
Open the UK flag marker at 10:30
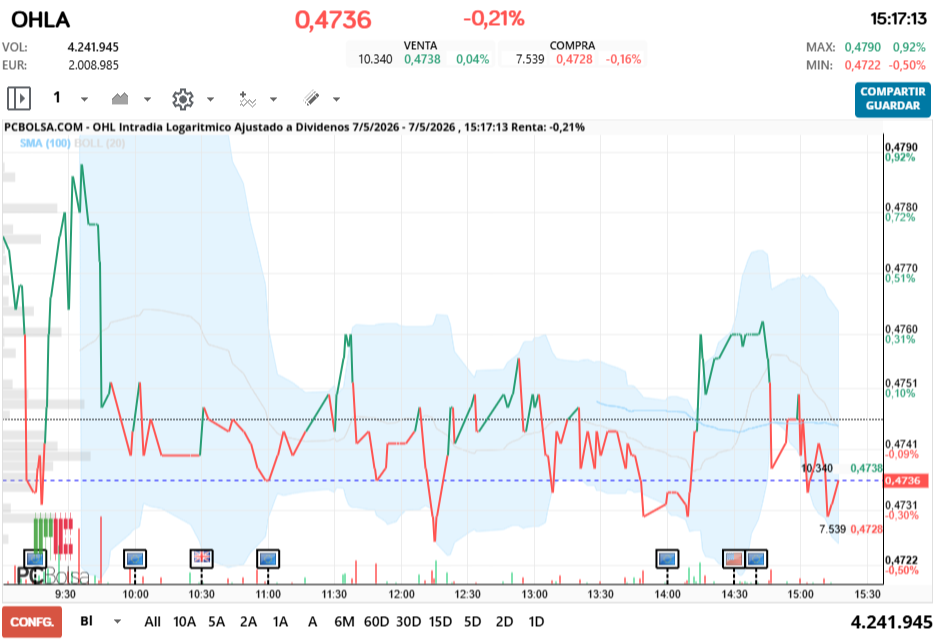coord(202,559)
